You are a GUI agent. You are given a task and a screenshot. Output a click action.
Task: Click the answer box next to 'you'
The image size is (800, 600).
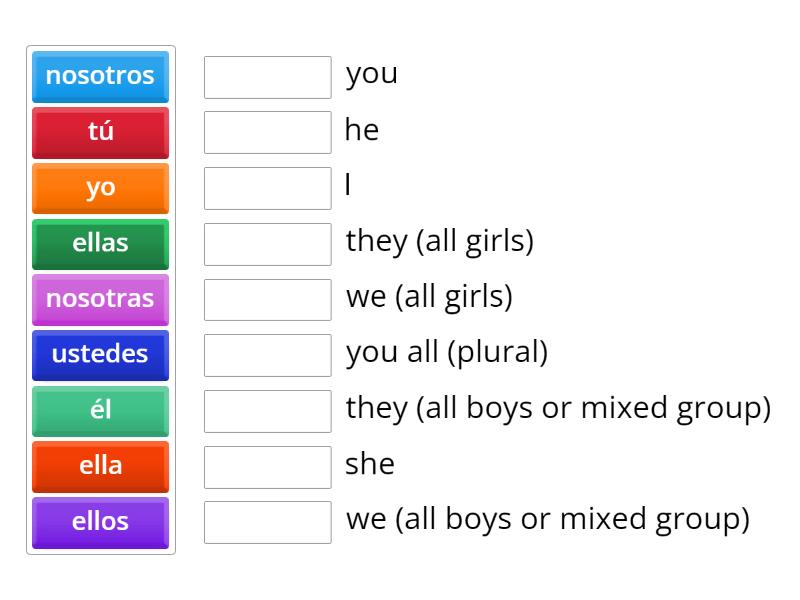click(267, 77)
